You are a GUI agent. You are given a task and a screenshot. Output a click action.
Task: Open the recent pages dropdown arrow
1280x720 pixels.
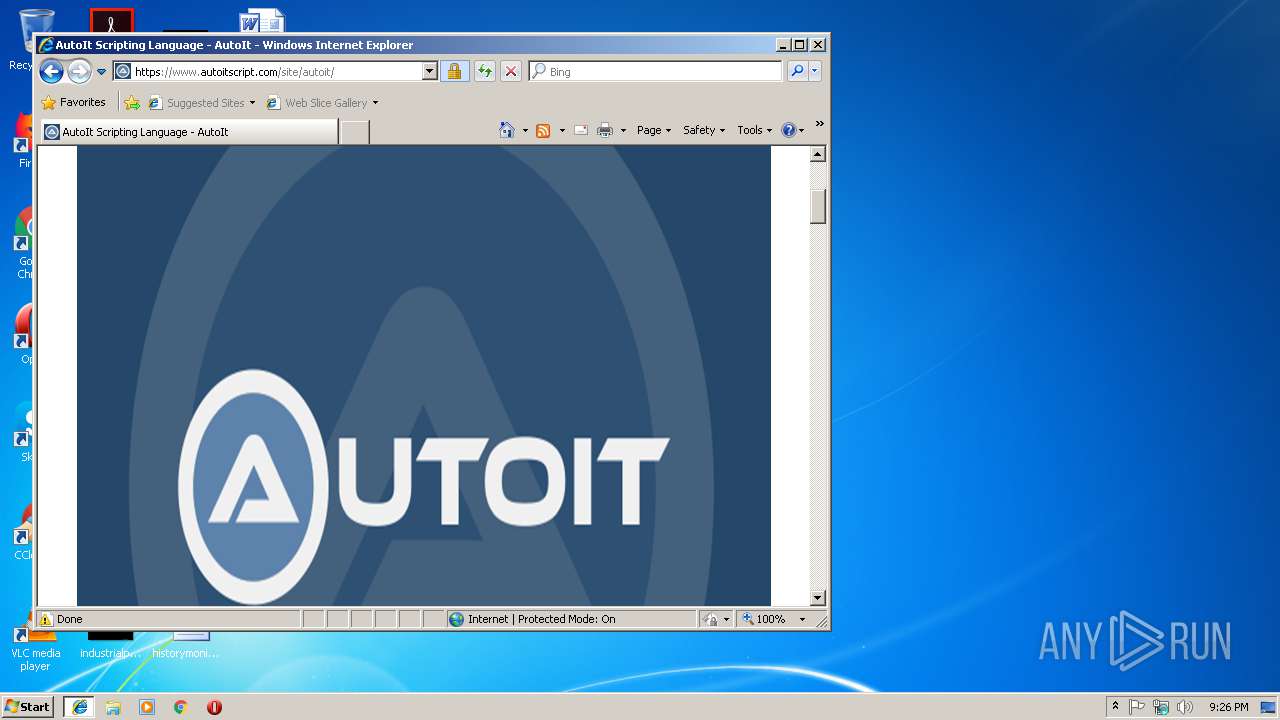pyautogui.click(x=101, y=72)
